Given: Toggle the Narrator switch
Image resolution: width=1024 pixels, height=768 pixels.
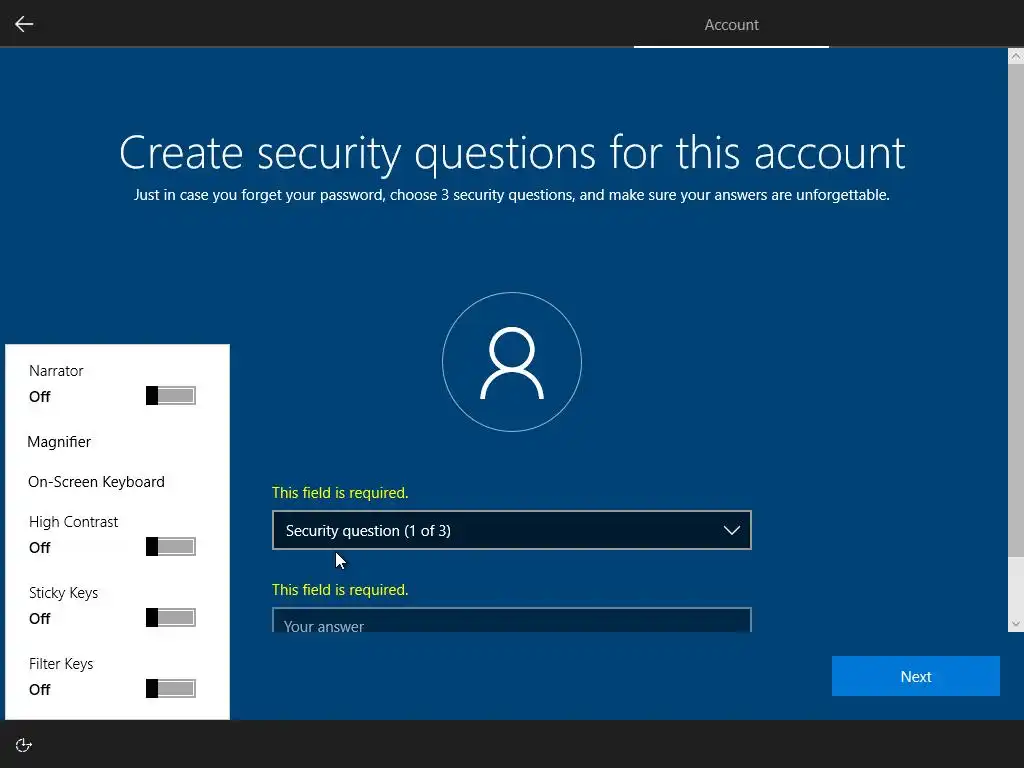Looking at the screenshot, I should pyautogui.click(x=170, y=396).
